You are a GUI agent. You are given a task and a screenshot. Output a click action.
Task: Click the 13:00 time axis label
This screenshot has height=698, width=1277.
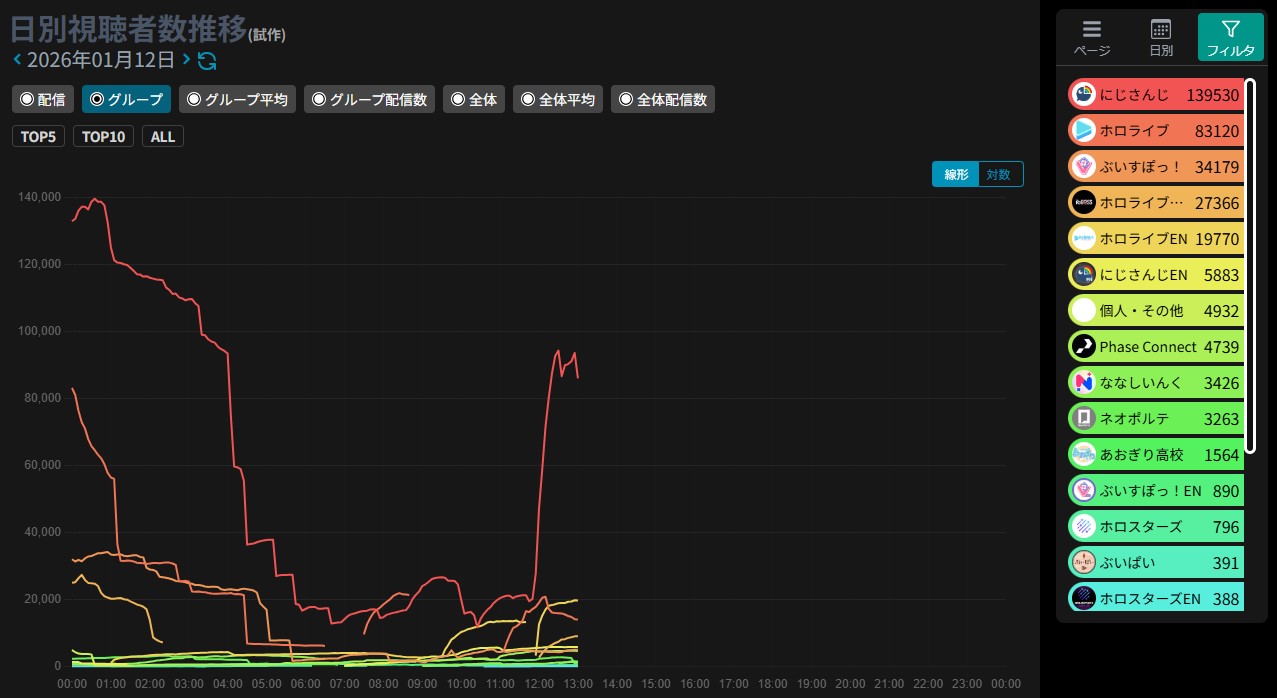[x=578, y=683]
